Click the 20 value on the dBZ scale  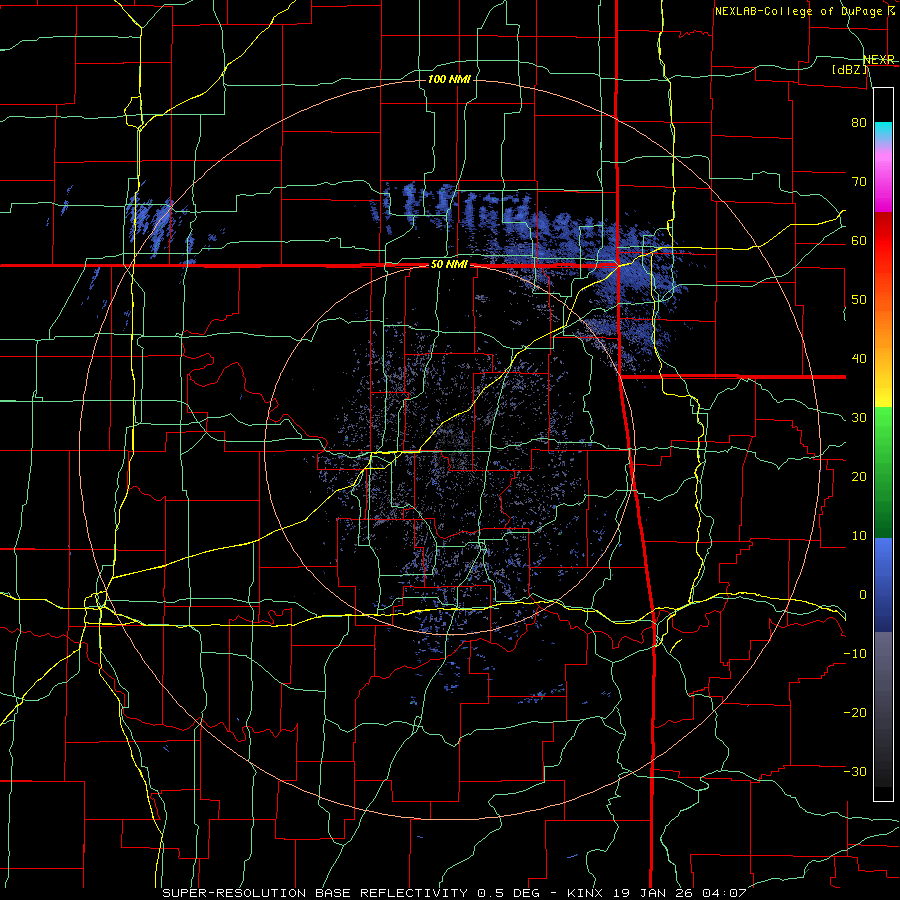(859, 477)
